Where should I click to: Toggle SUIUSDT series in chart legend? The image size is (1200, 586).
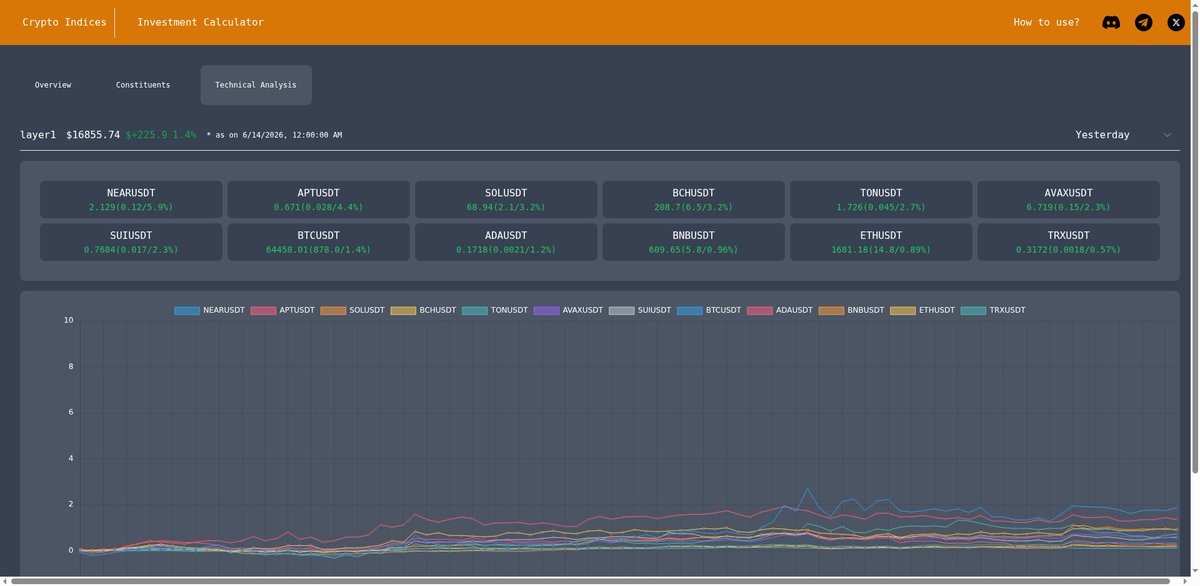[x=641, y=310]
